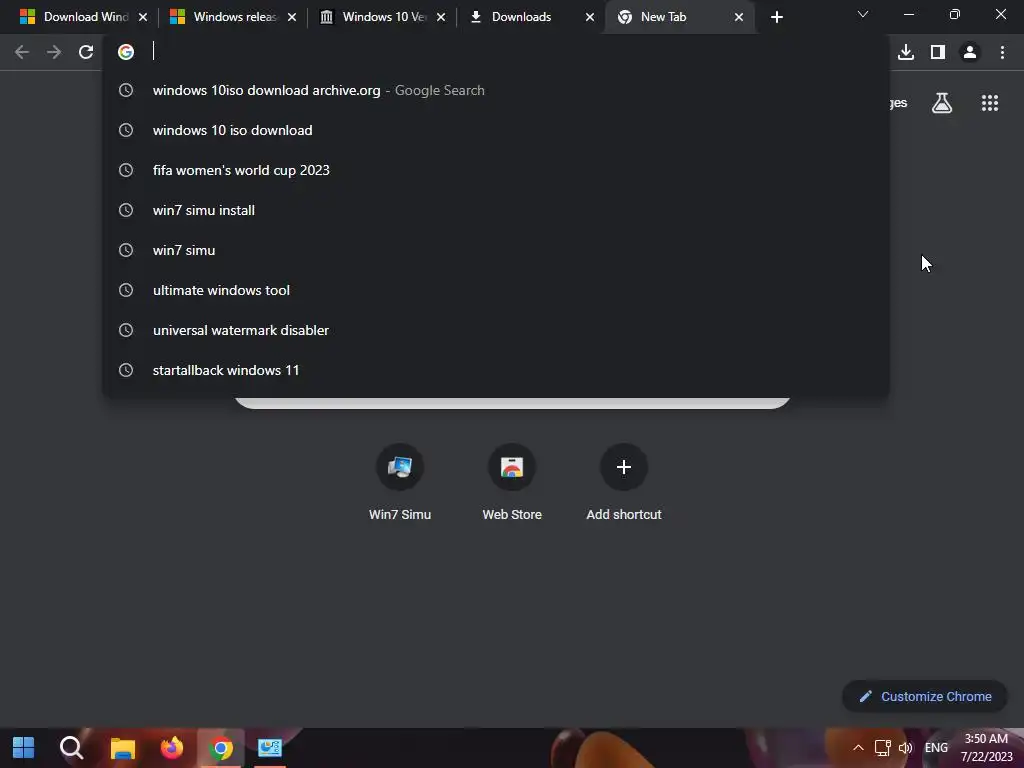Click Customize Chrome button

[925, 696]
